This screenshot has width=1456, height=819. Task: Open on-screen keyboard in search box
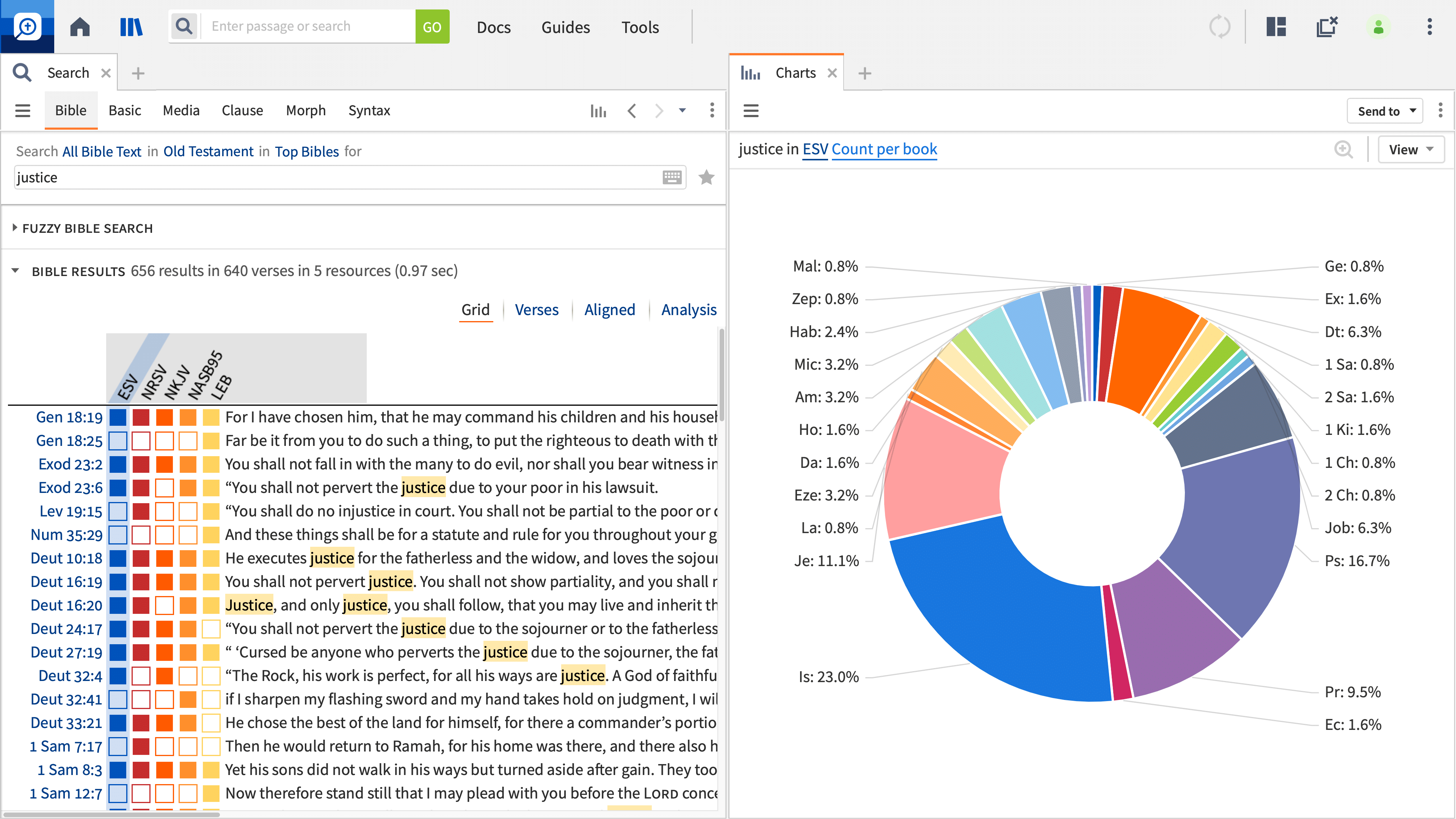pos(672,177)
